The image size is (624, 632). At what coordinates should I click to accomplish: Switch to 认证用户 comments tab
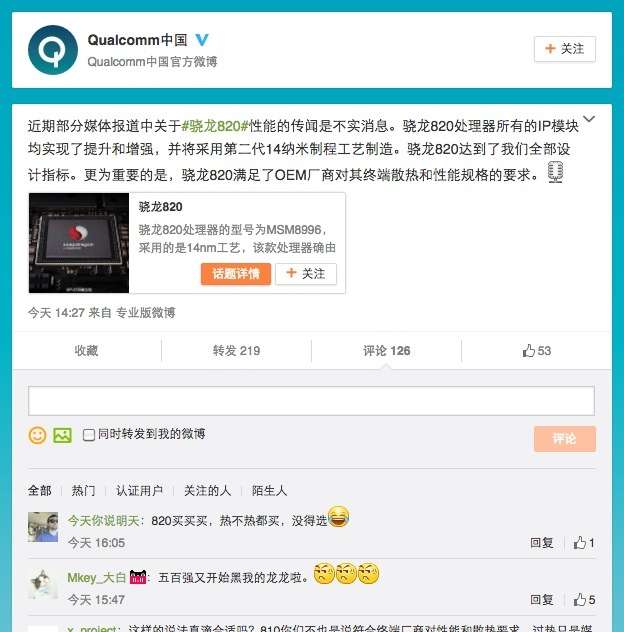point(139,491)
